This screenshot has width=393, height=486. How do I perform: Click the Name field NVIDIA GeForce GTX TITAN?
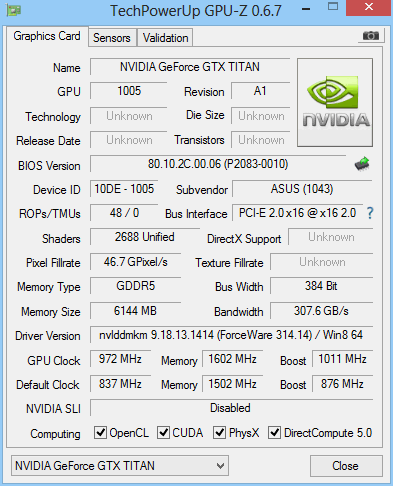pos(190,67)
